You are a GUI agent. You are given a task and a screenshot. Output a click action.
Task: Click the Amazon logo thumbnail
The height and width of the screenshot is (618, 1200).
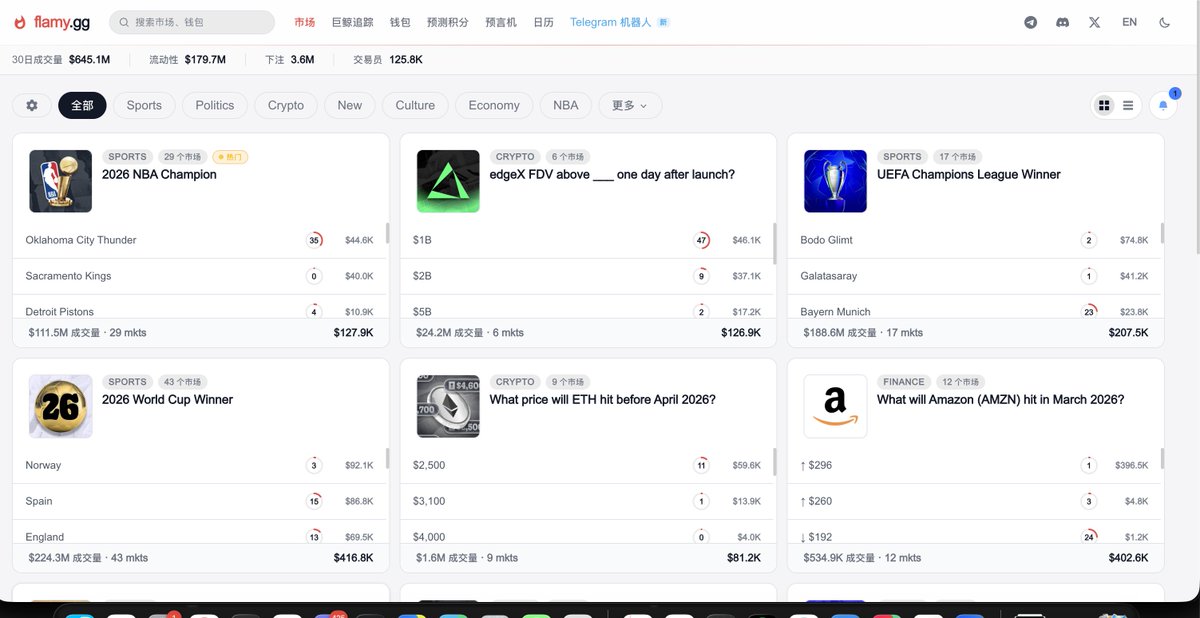(835, 406)
